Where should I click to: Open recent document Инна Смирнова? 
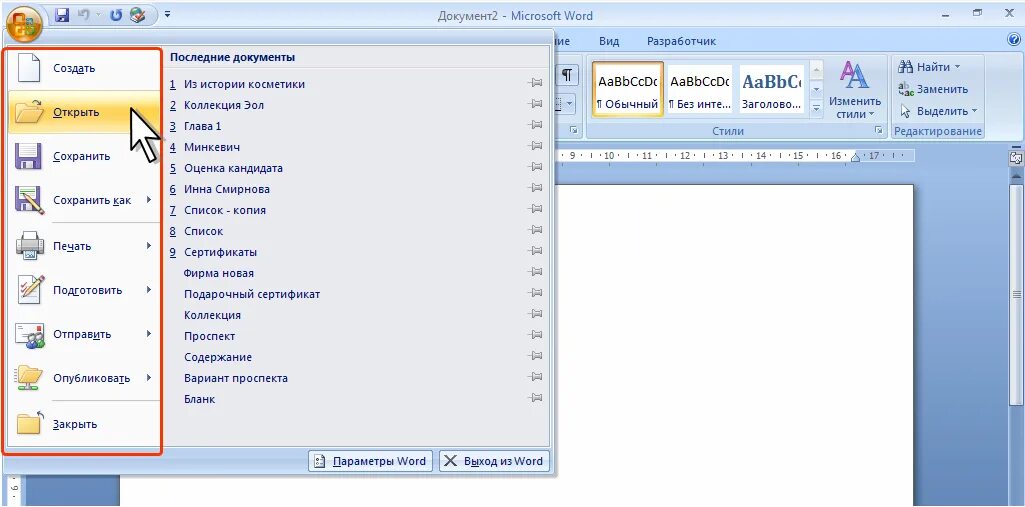pyautogui.click(x=227, y=189)
